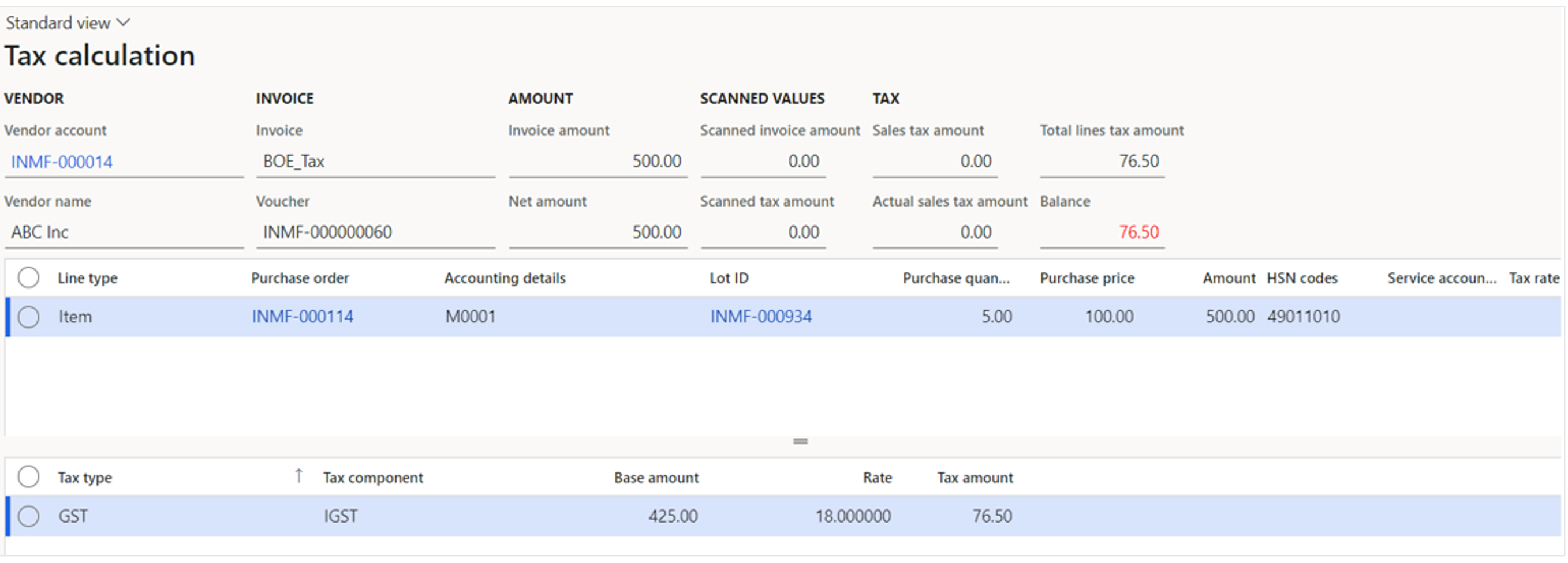Viewport: 1568px width, 563px height.
Task: Click the Scanned tax amount field
Action: click(763, 233)
